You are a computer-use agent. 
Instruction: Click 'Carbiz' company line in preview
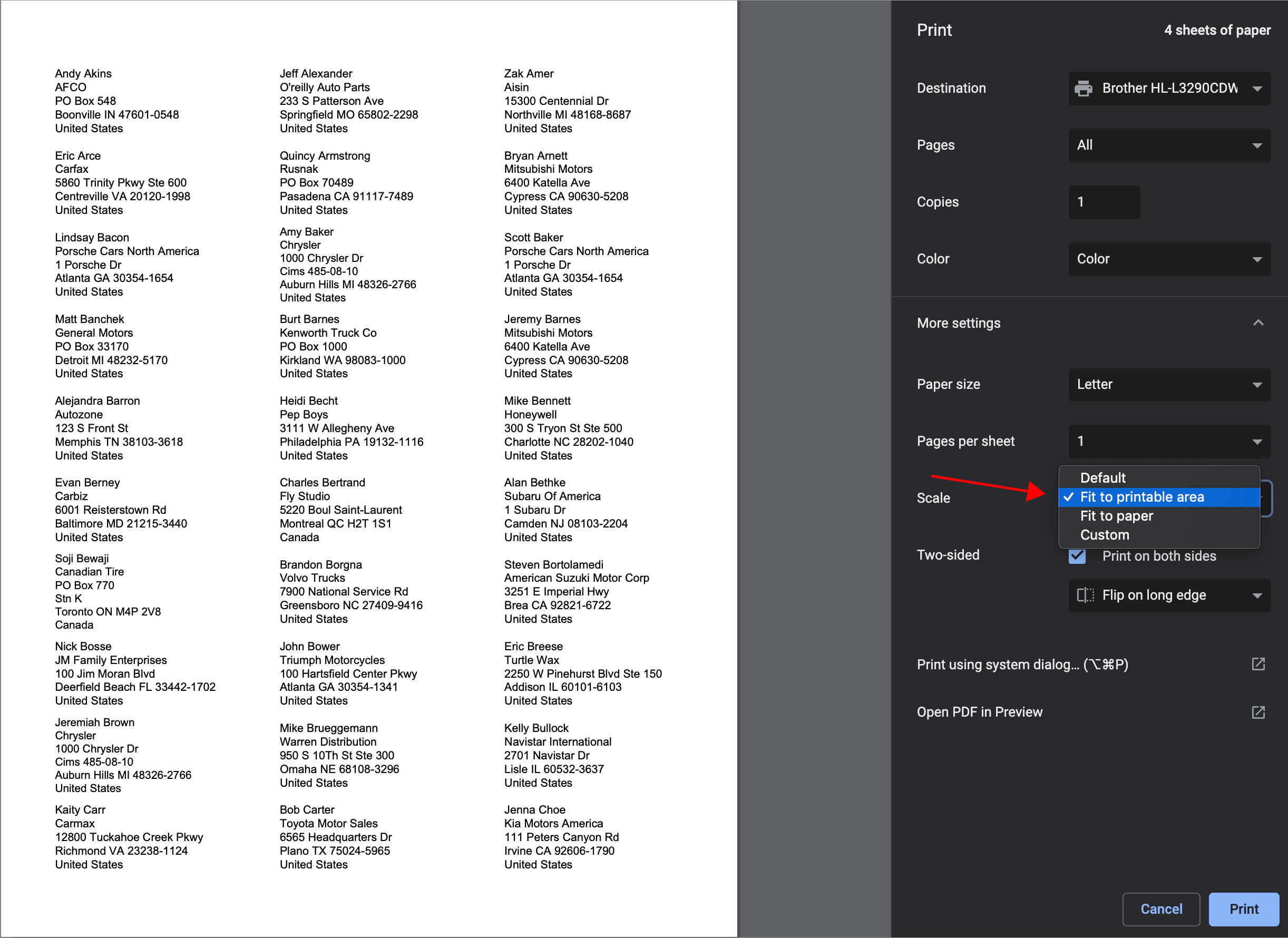pos(72,496)
